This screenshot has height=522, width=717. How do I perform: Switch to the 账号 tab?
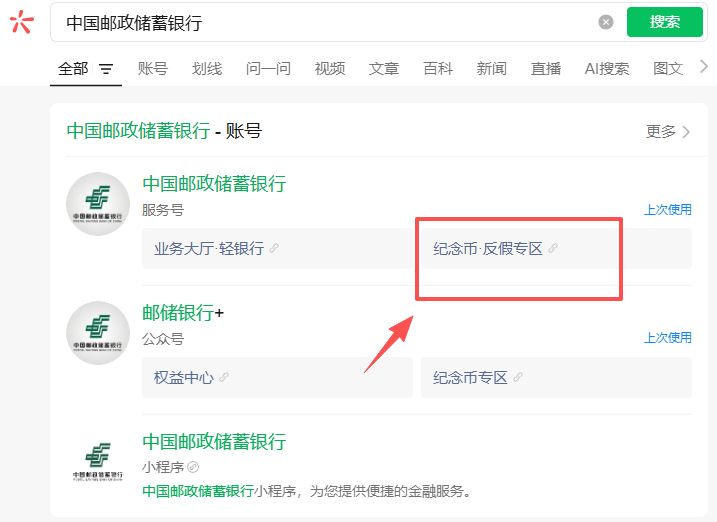click(x=153, y=69)
